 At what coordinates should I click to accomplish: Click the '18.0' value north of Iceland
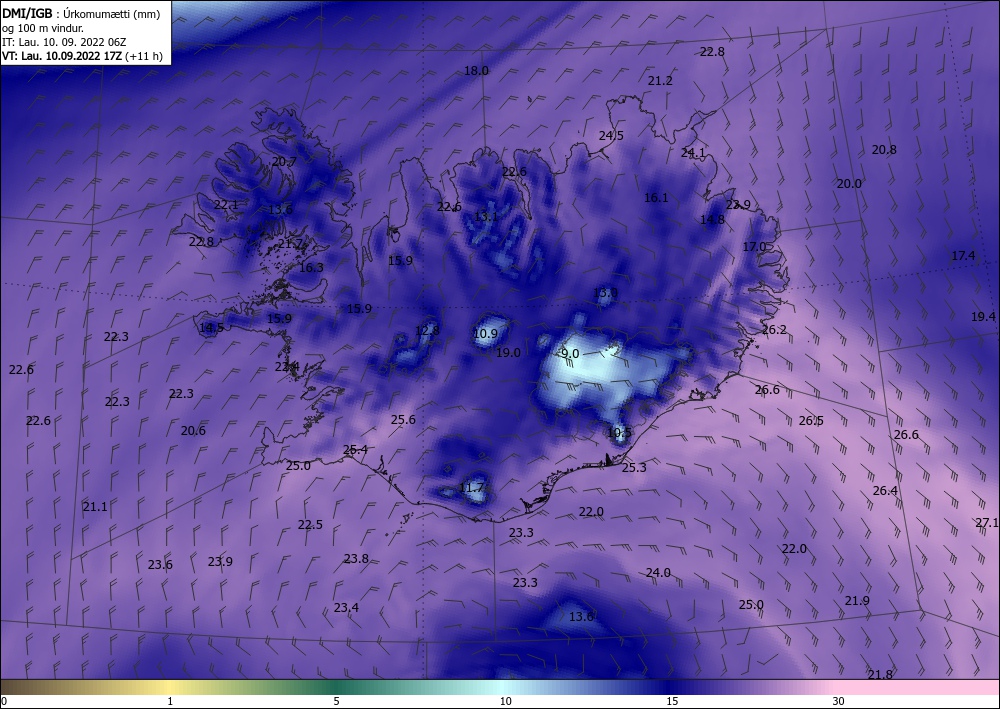[x=476, y=71]
